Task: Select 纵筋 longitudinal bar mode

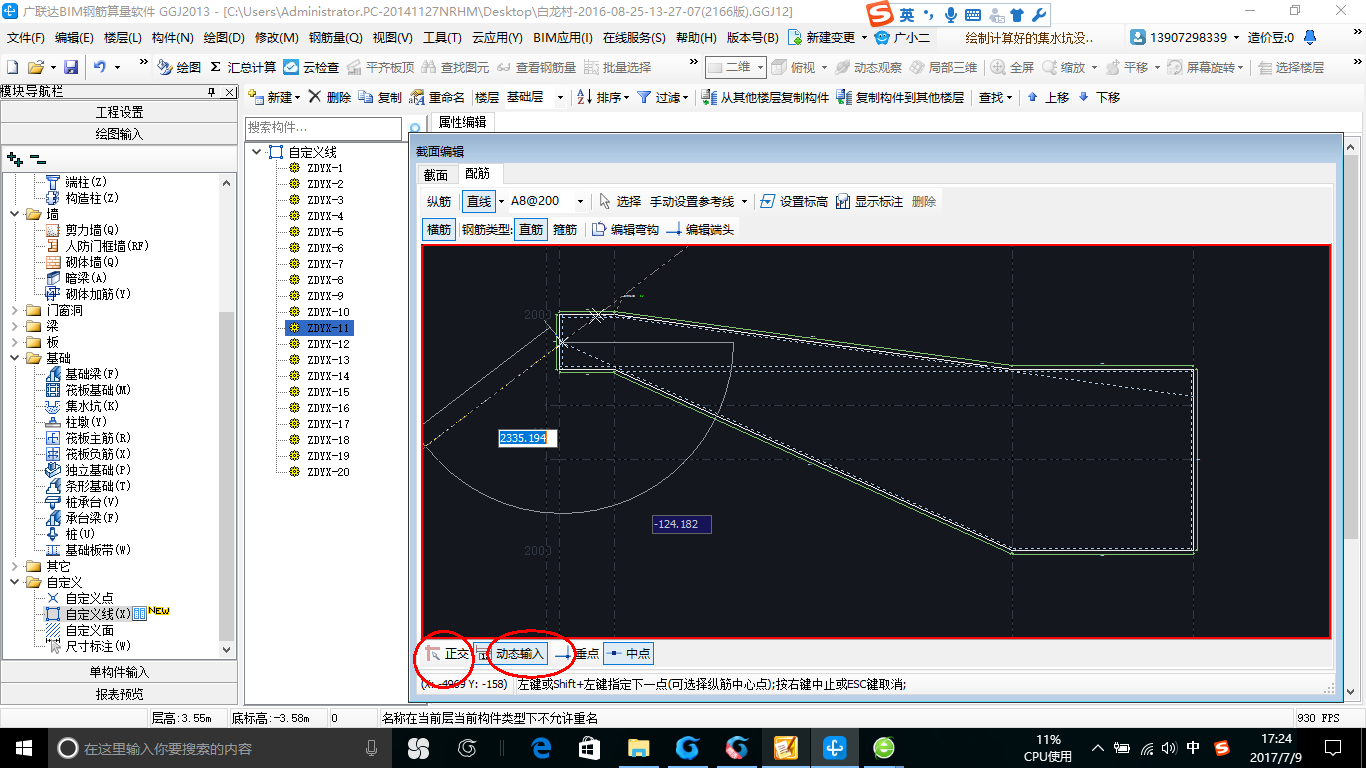Action: 439,201
